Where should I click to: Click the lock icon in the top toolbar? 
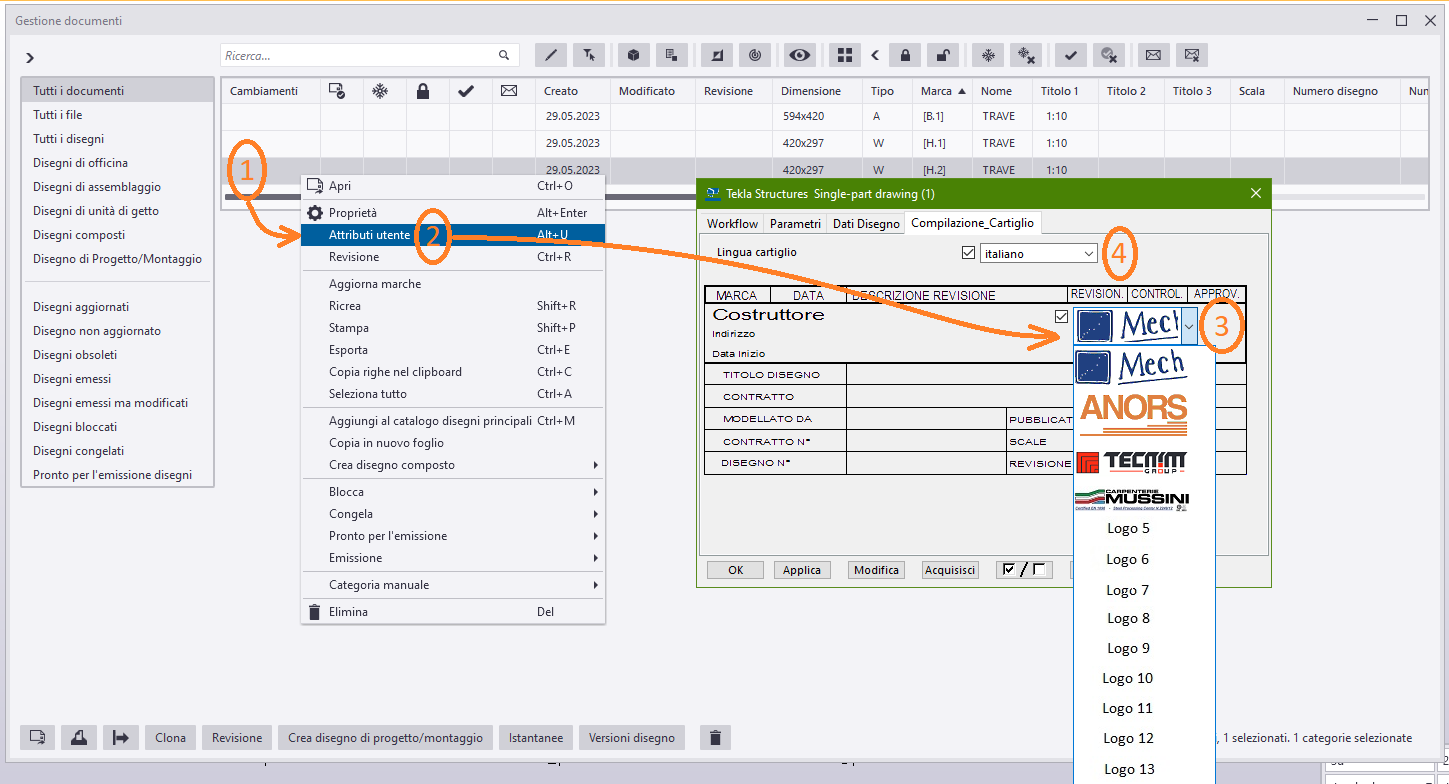(905, 55)
